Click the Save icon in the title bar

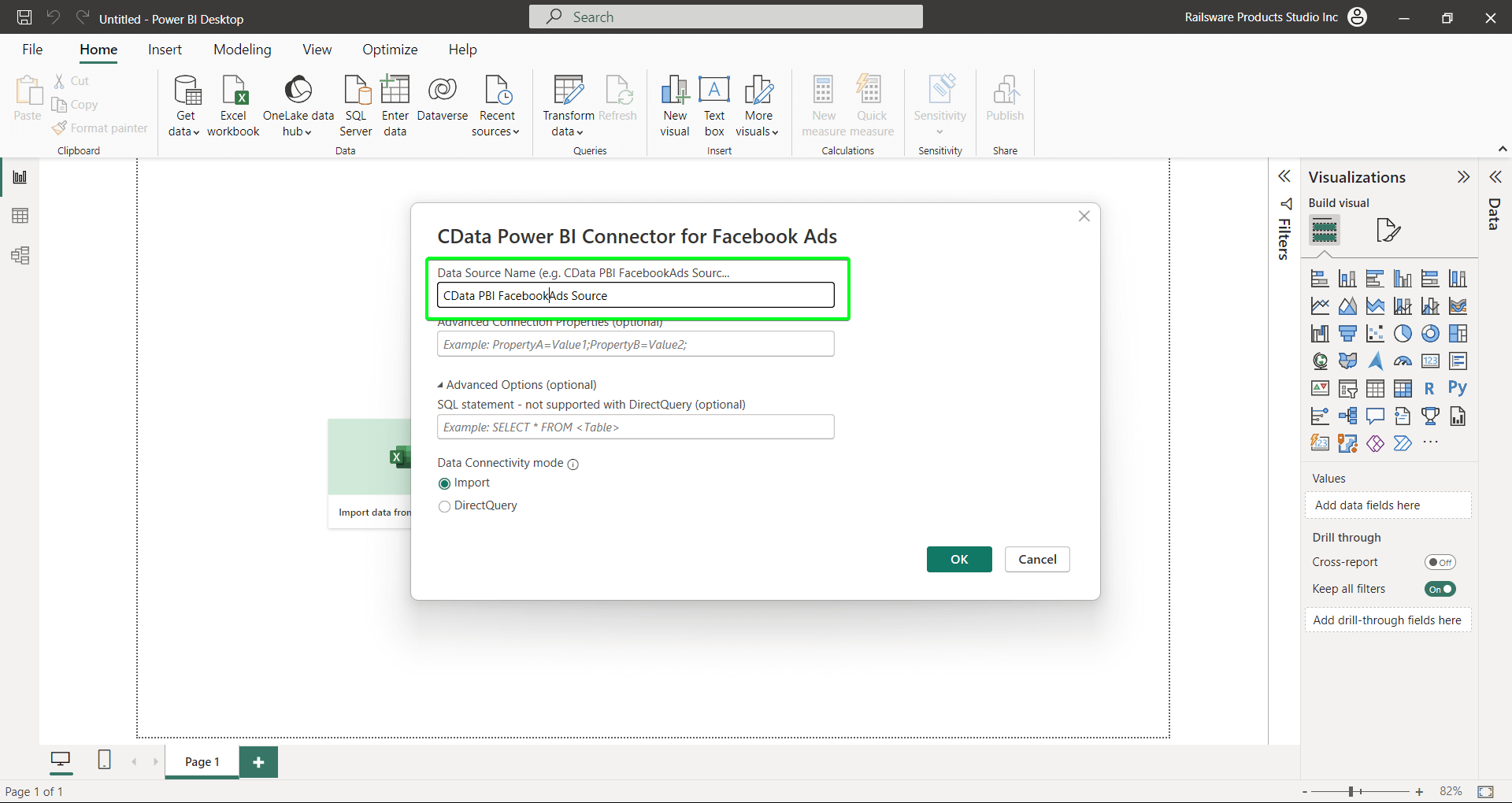(24, 17)
